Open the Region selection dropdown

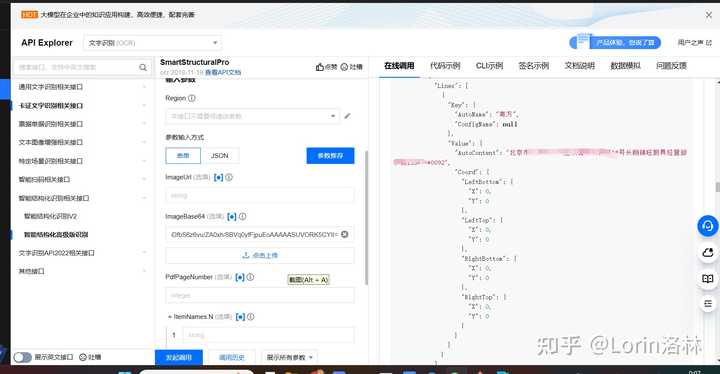tap(253, 116)
